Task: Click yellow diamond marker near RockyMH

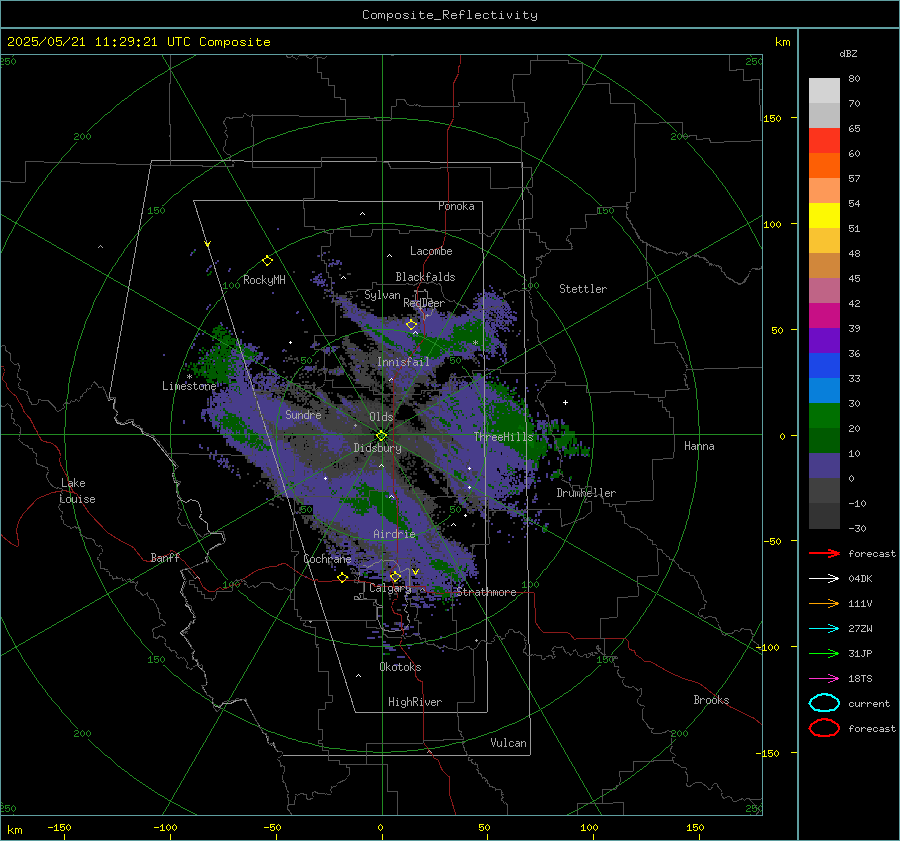Action: pyautogui.click(x=267, y=261)
